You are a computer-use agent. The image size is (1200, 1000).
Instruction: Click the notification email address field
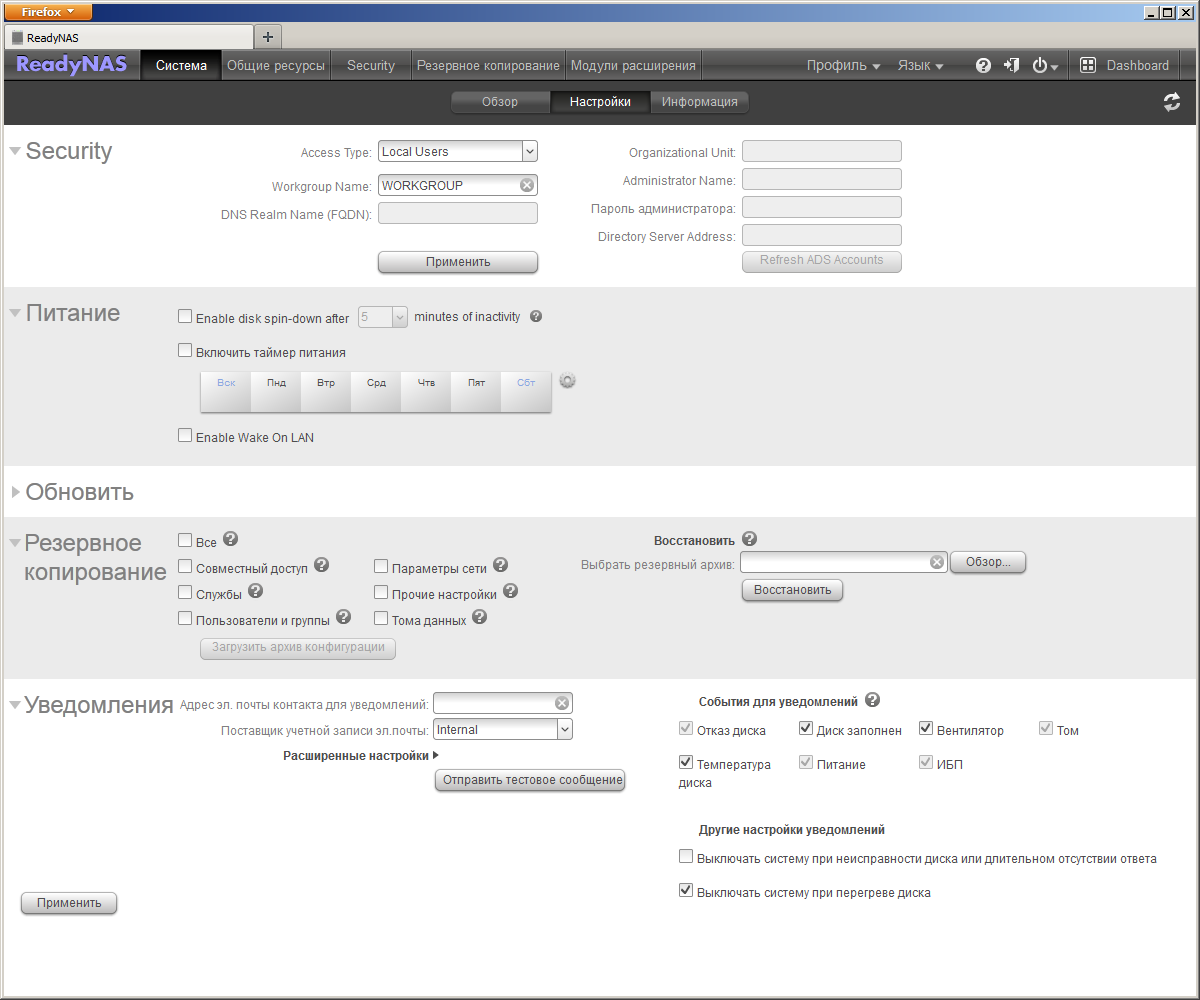tap(503, 702)
